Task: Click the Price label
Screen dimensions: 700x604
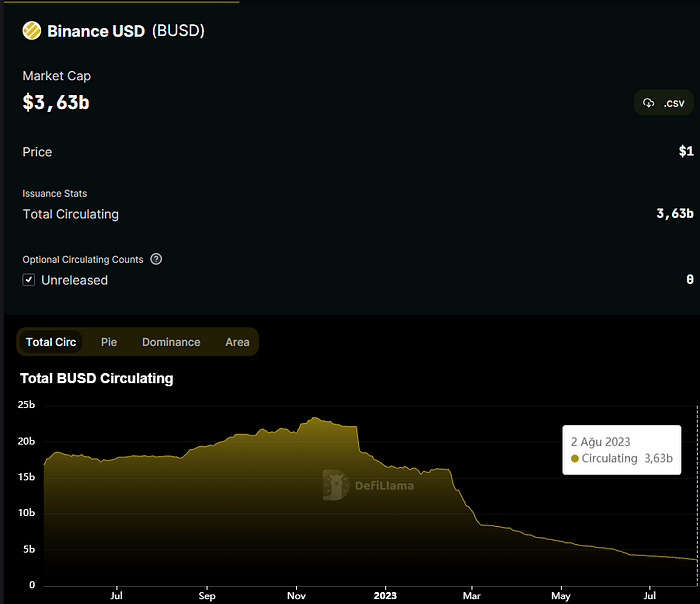Action: coord(37,152)
